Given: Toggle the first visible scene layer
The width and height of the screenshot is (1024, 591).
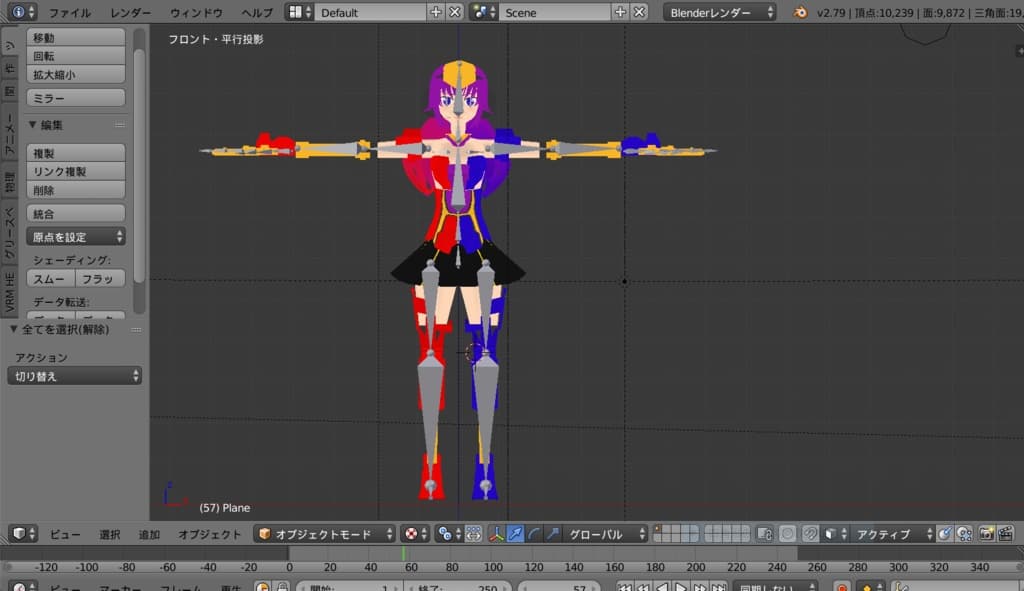Looking at the screenshot, I should (659, 530).
